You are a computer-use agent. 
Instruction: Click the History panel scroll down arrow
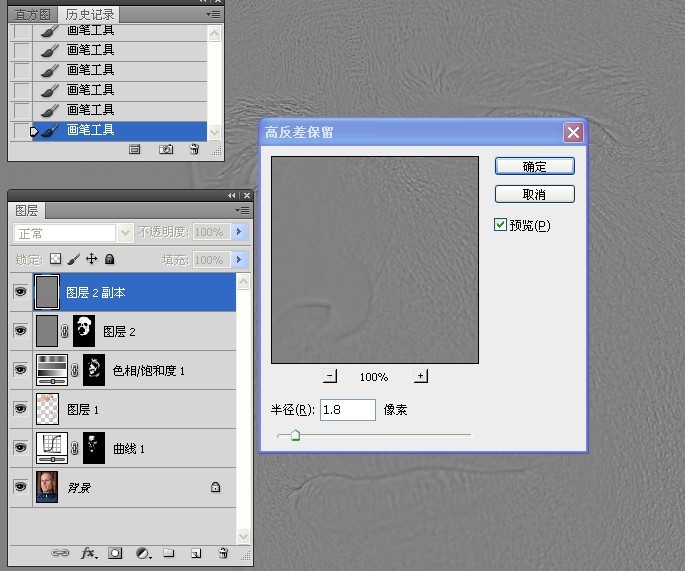pos(214,132)
